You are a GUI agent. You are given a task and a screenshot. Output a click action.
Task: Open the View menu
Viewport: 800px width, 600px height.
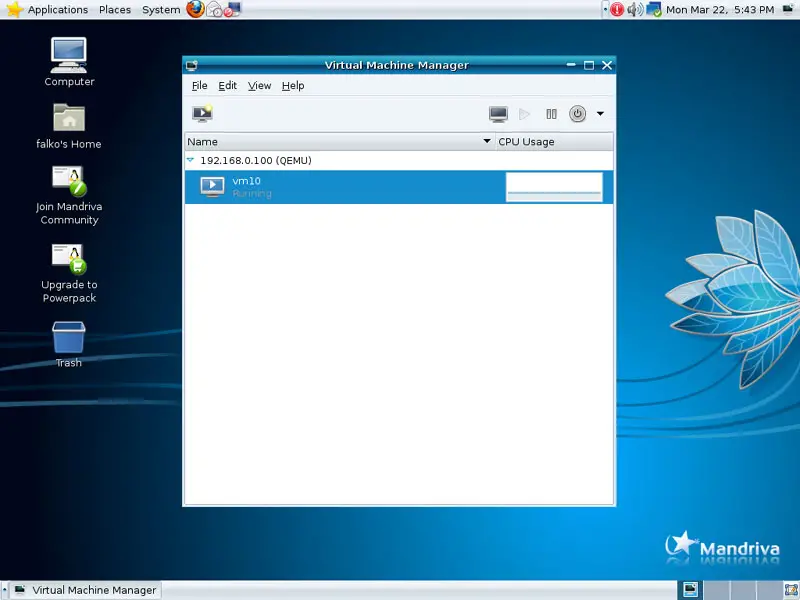[x=259, y=86]
